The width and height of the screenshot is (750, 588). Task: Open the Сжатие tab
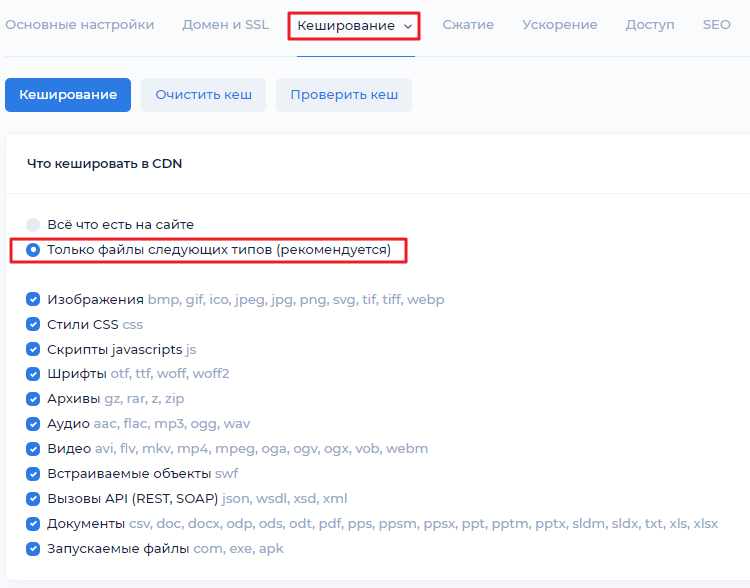[x=468, y=25]
